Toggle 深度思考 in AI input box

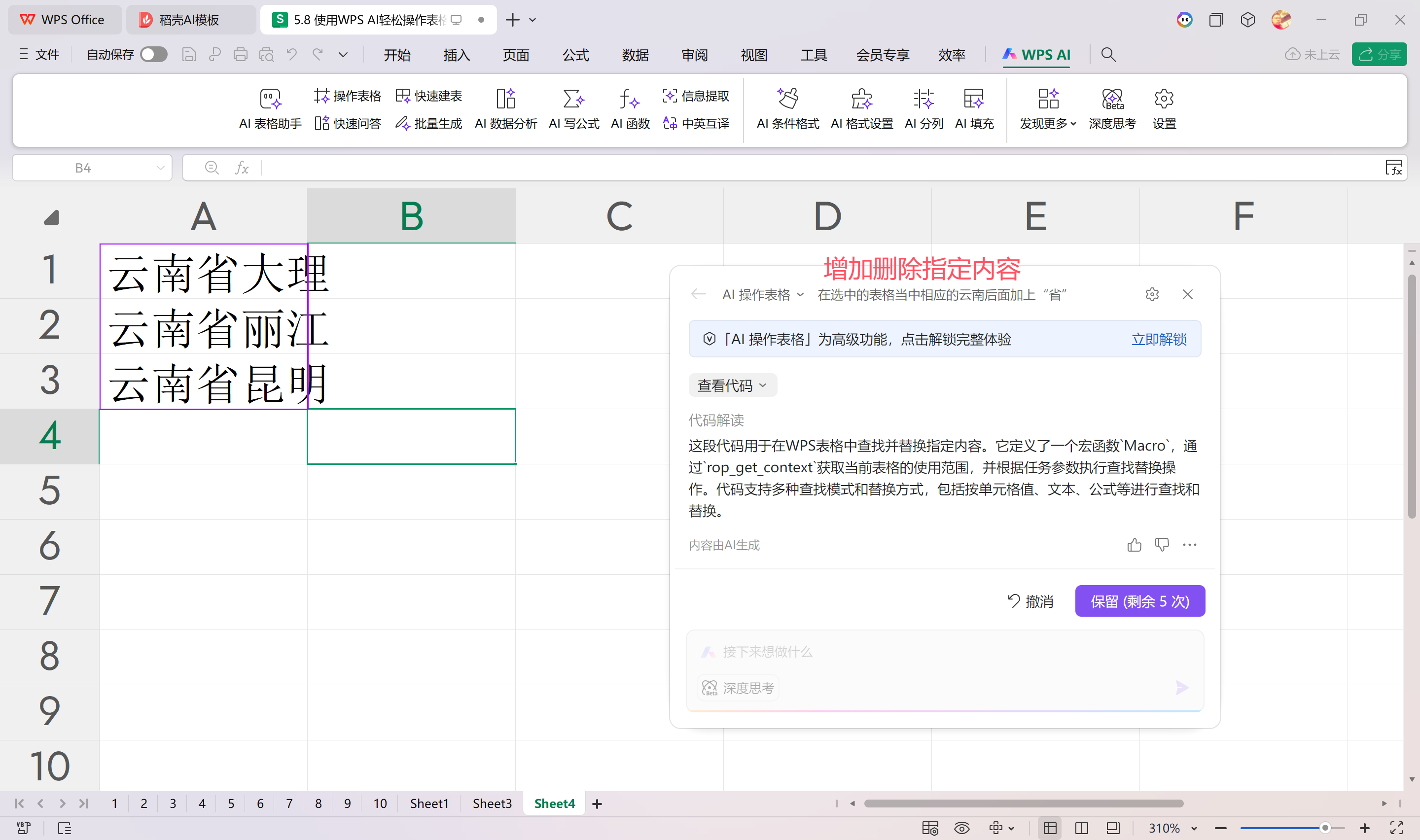pyautogui.click(x=738, y=688)
